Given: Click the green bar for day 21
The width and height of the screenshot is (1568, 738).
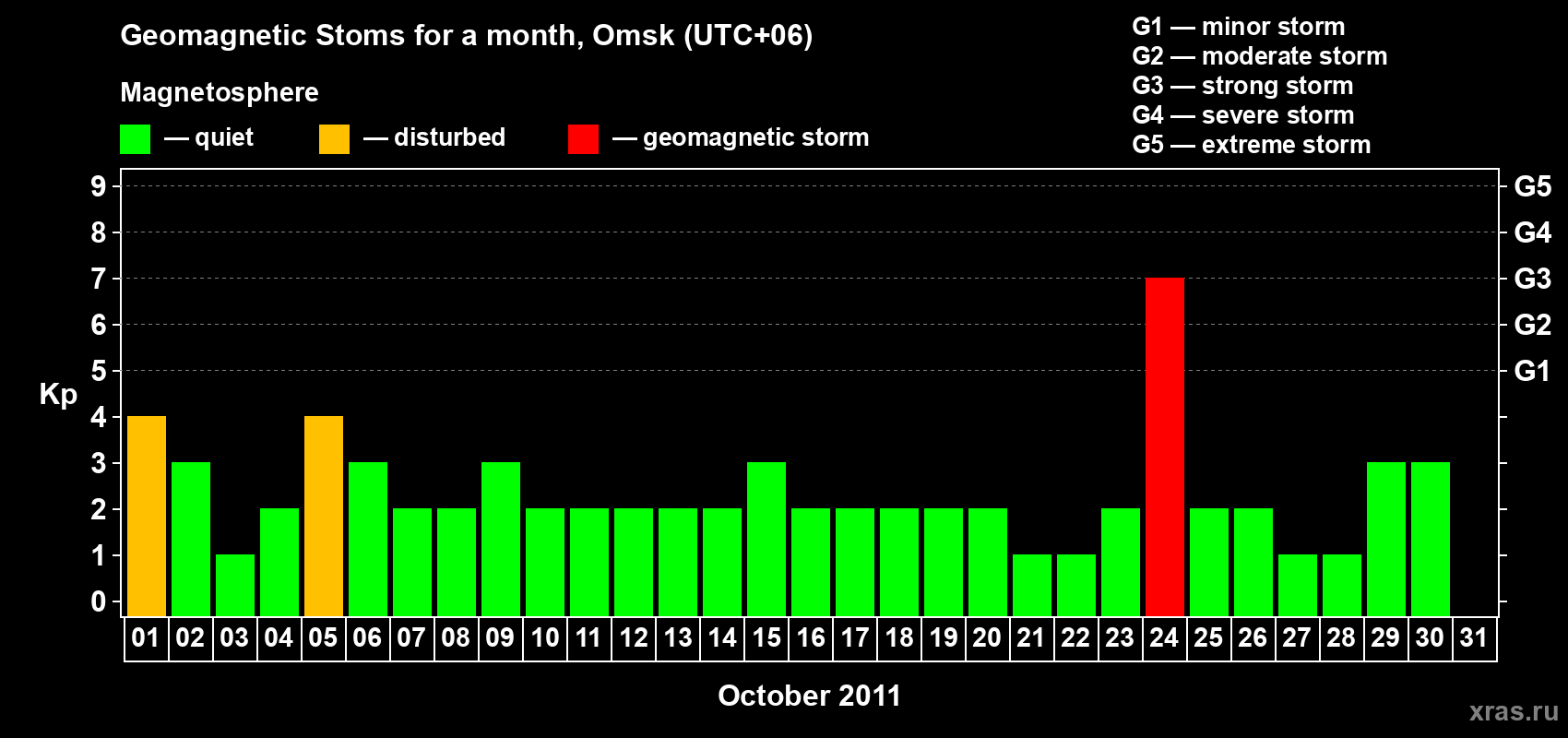Looking at the screenshot, I should point(1032,585).
